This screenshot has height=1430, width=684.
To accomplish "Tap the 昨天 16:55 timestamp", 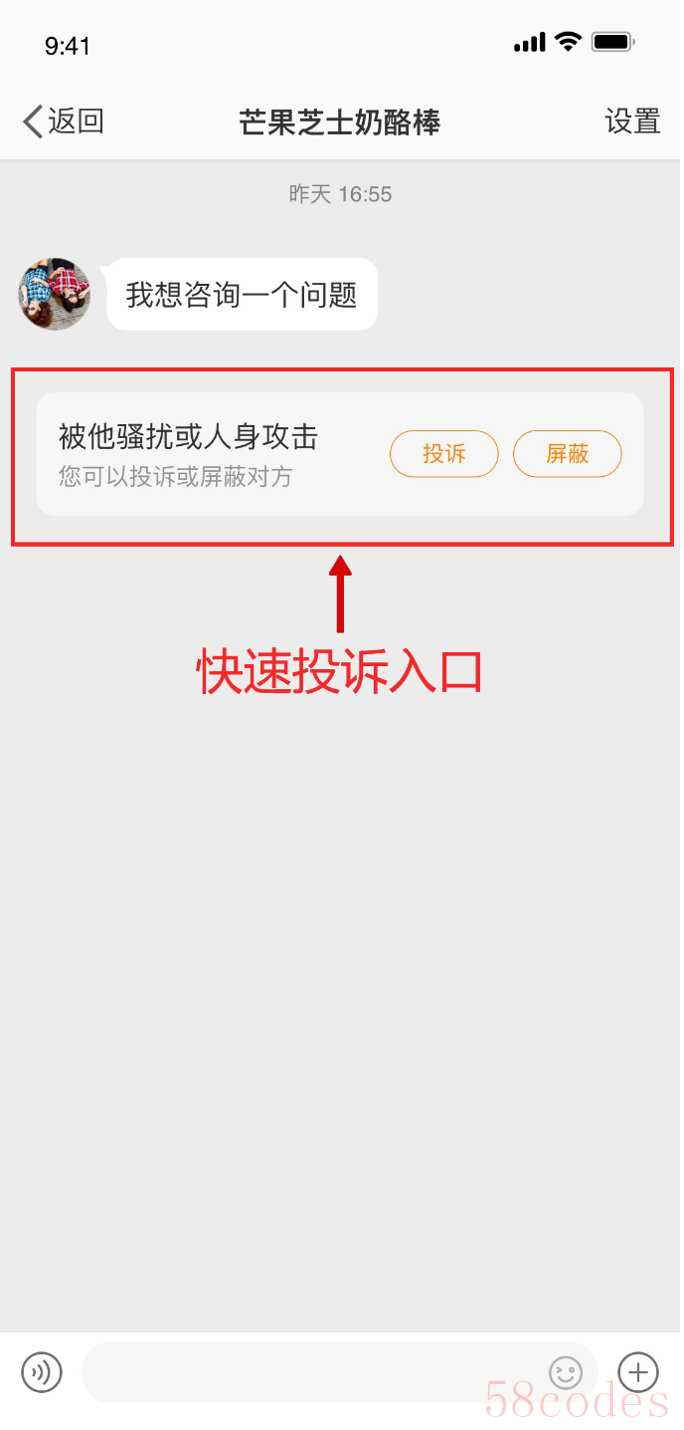I will (340, 194).
